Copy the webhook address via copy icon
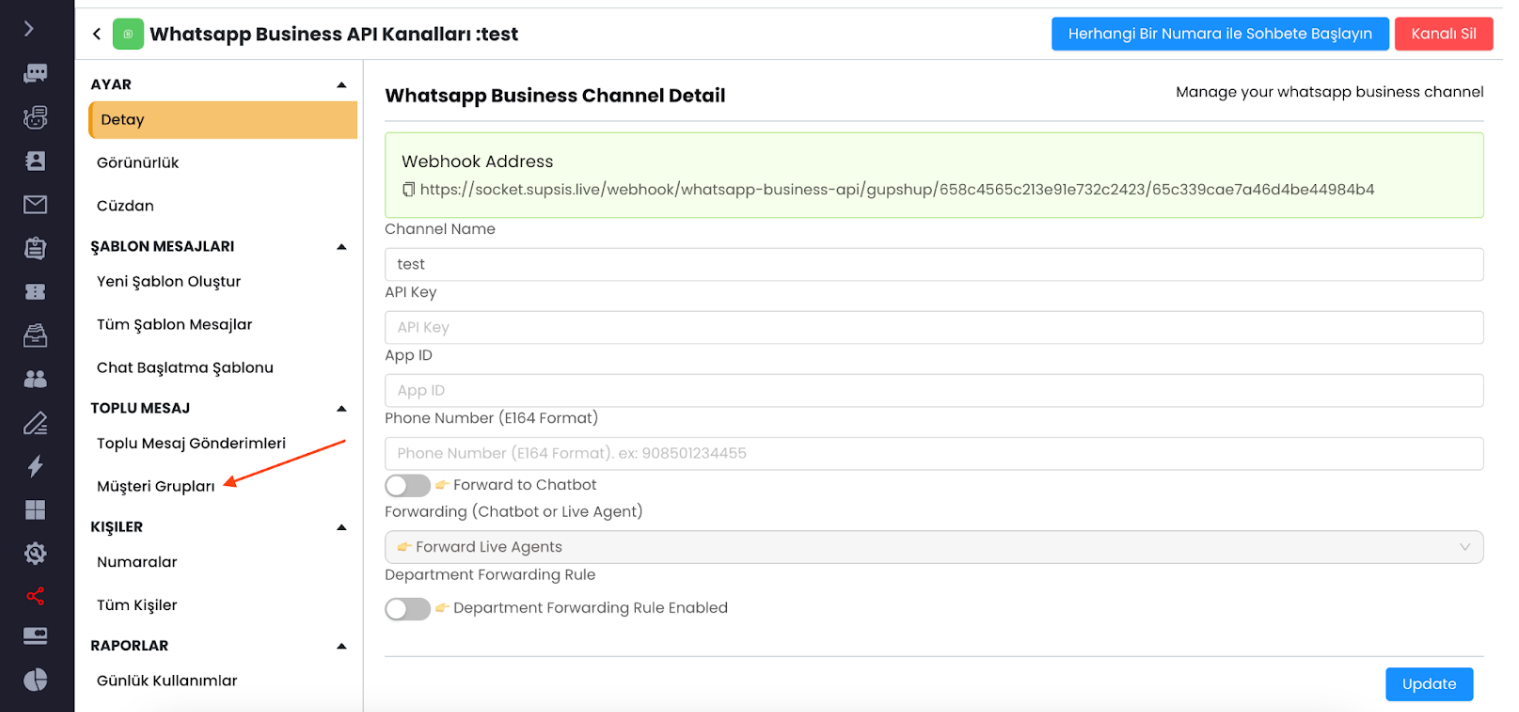Viewport: 1519px width, 712px height. [x=408, y=189]
